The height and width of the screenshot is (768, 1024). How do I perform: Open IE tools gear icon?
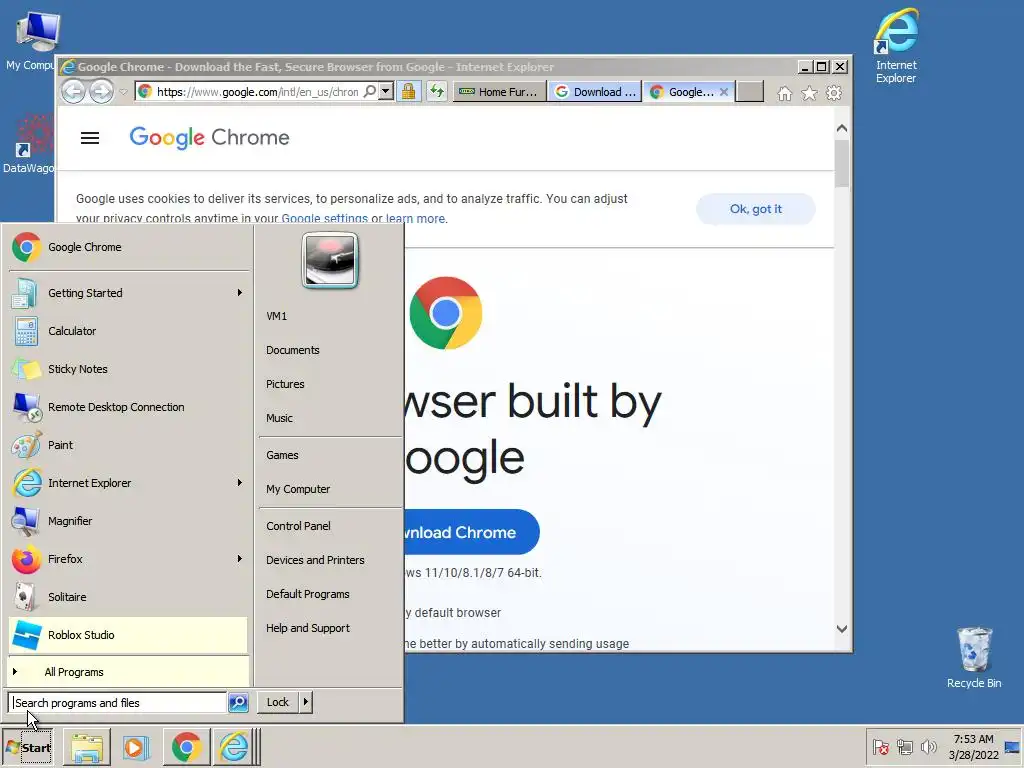[834, 93]
